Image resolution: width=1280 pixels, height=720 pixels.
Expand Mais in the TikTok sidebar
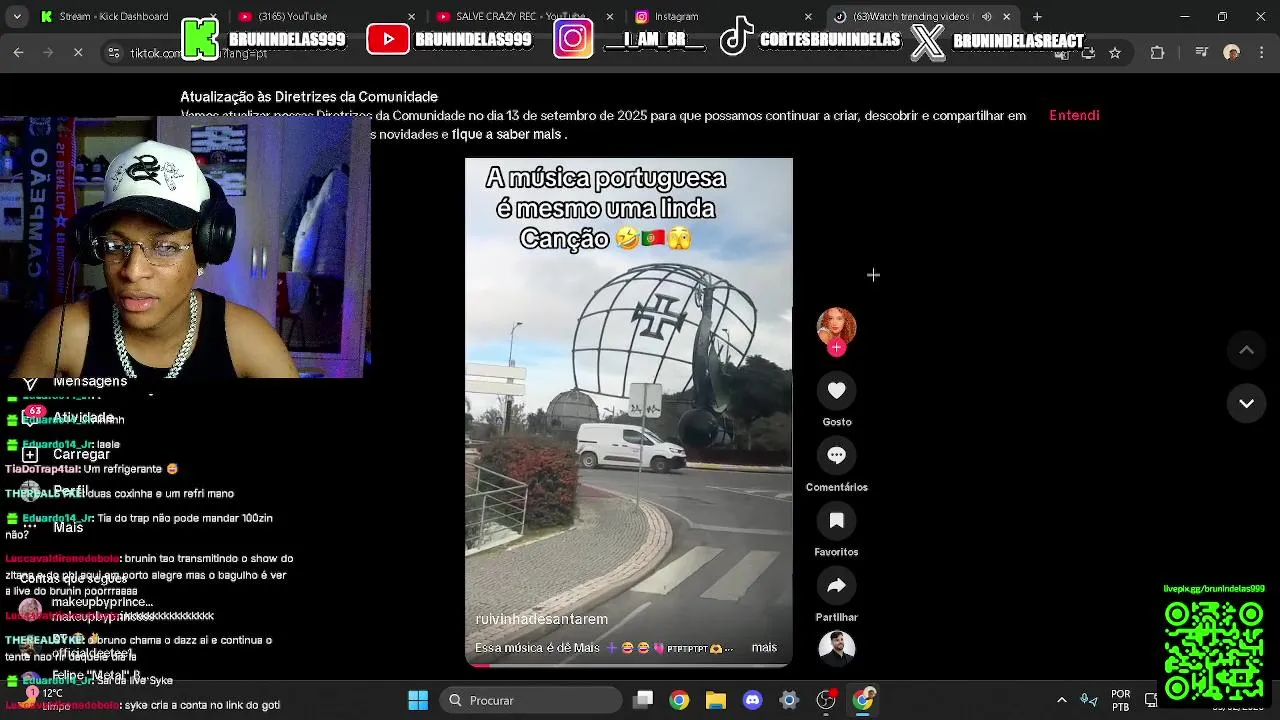(x=53, y=527)
